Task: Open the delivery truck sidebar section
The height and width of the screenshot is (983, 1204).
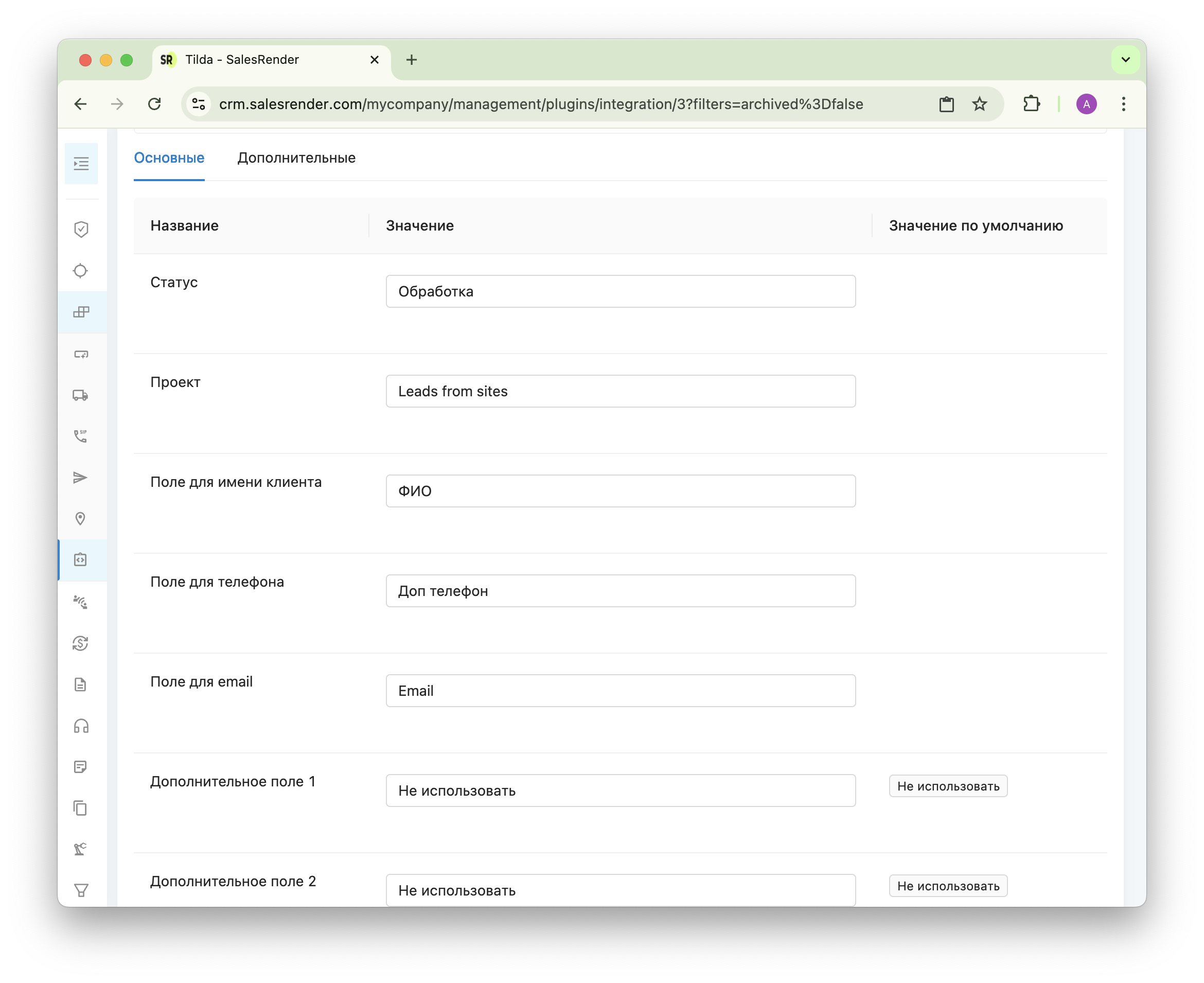Action: coord(80,395)
